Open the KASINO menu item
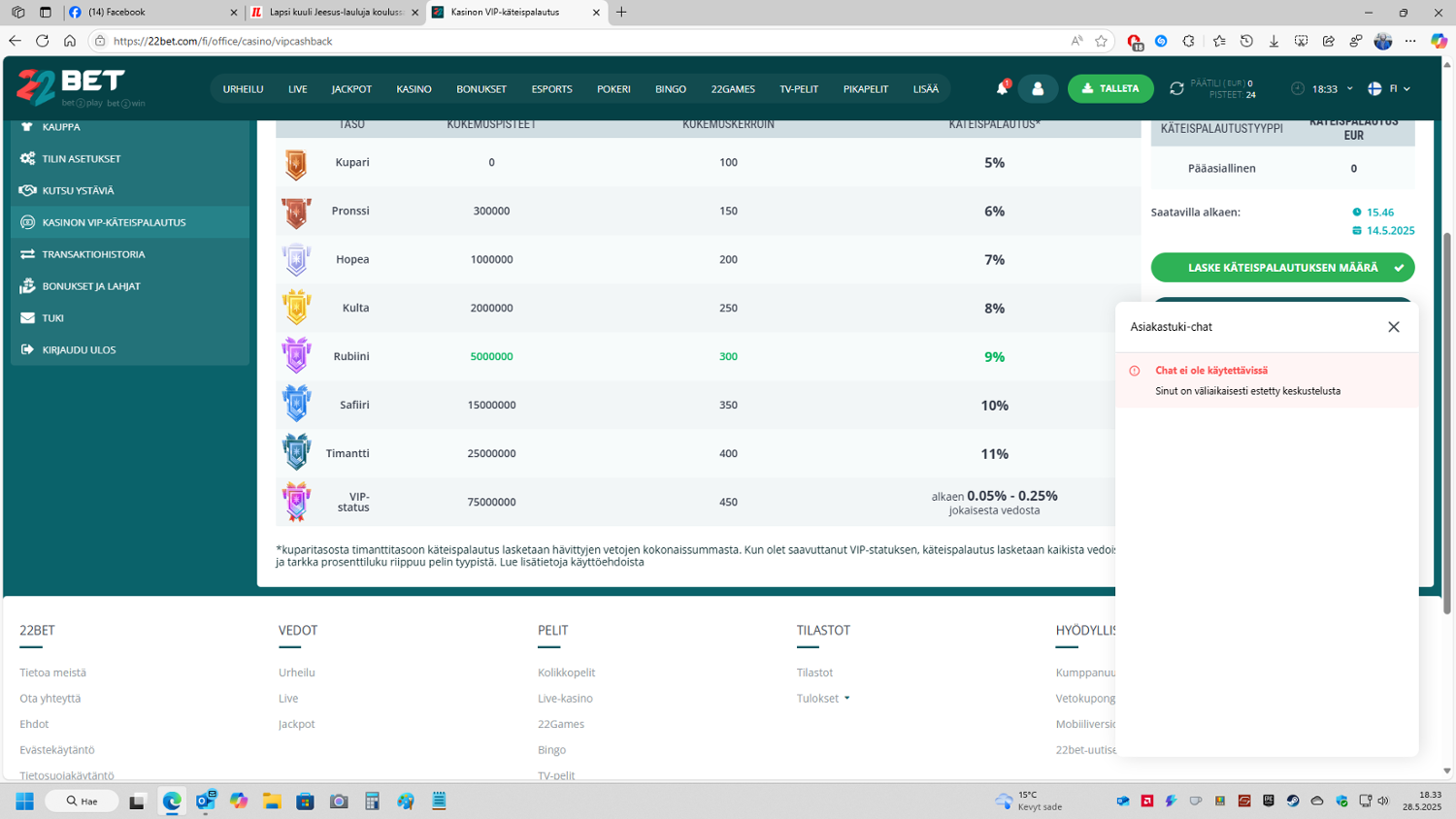 (x=414, y=89)
